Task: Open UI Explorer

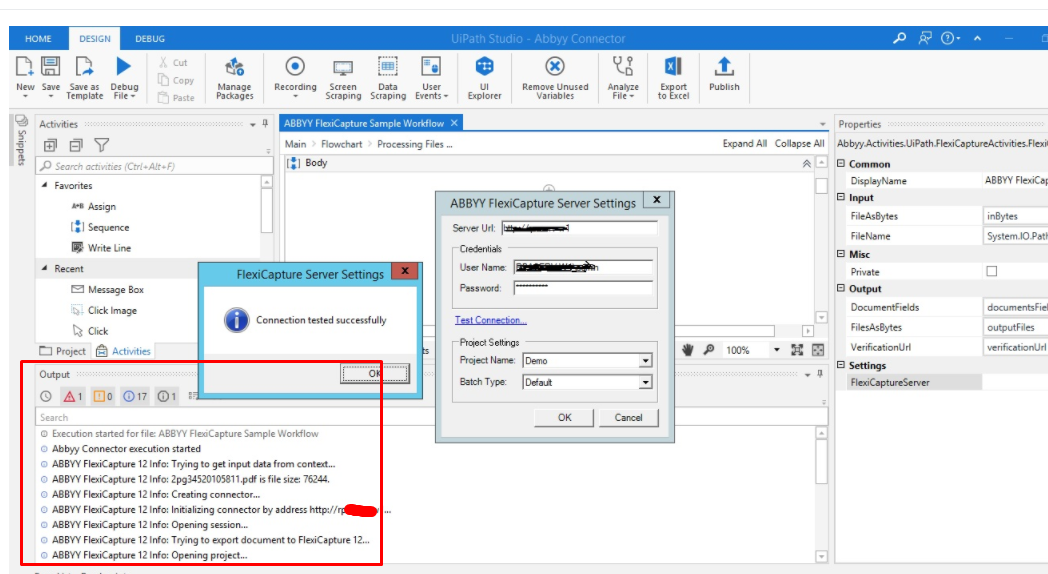Action: click(x=484, y=78)
